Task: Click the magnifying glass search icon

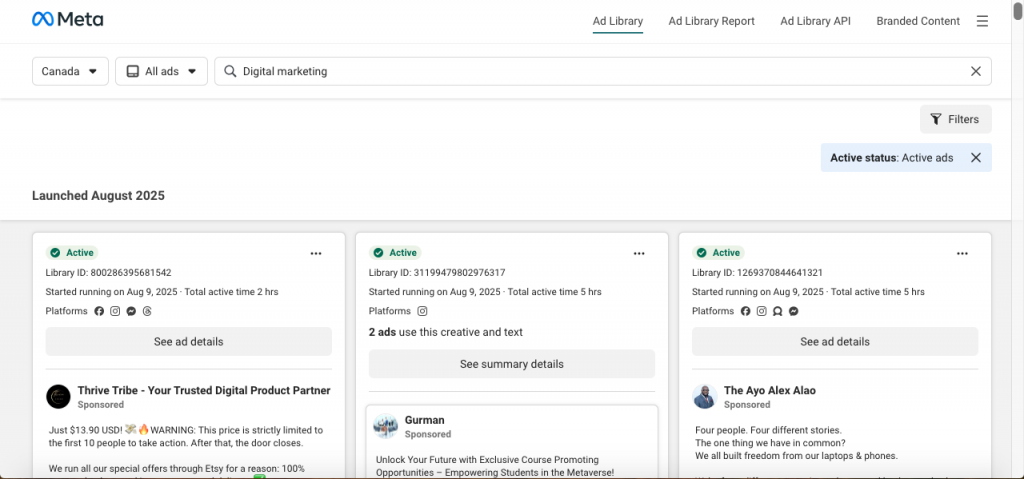Action: 230,71
